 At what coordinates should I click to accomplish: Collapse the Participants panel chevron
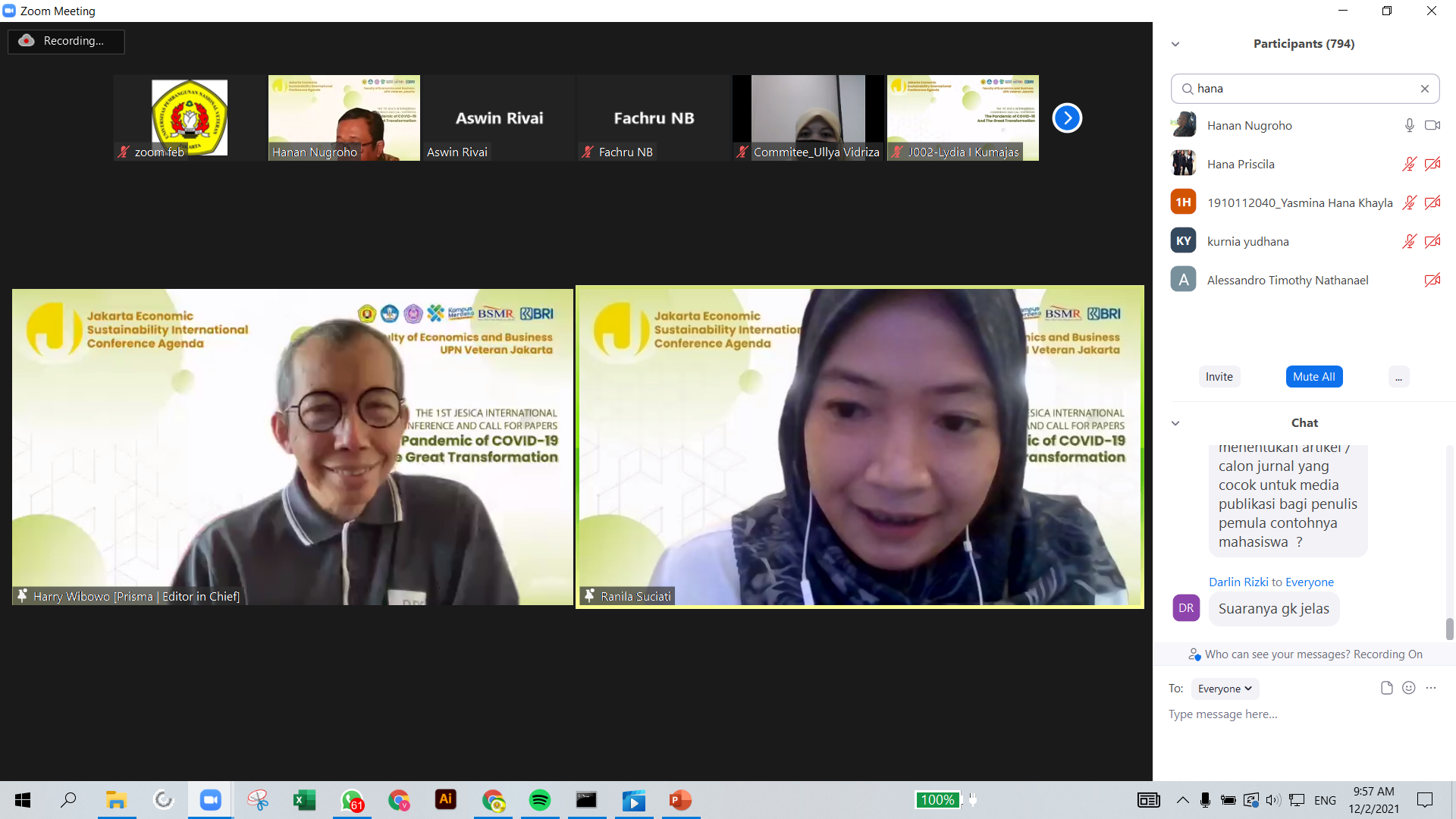1175,44
